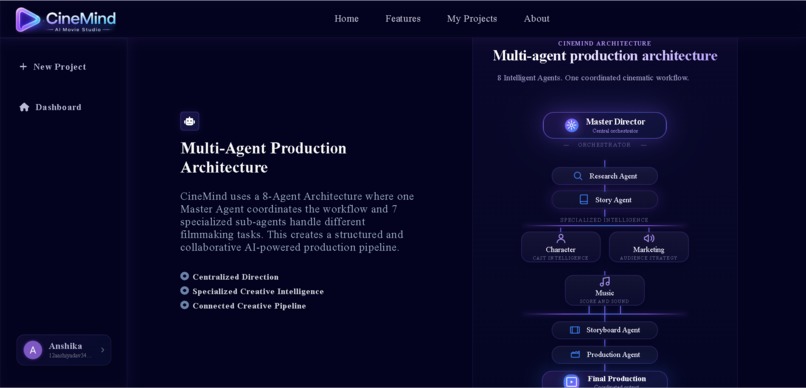Click the purple avatar with letter A

point(33,350)
